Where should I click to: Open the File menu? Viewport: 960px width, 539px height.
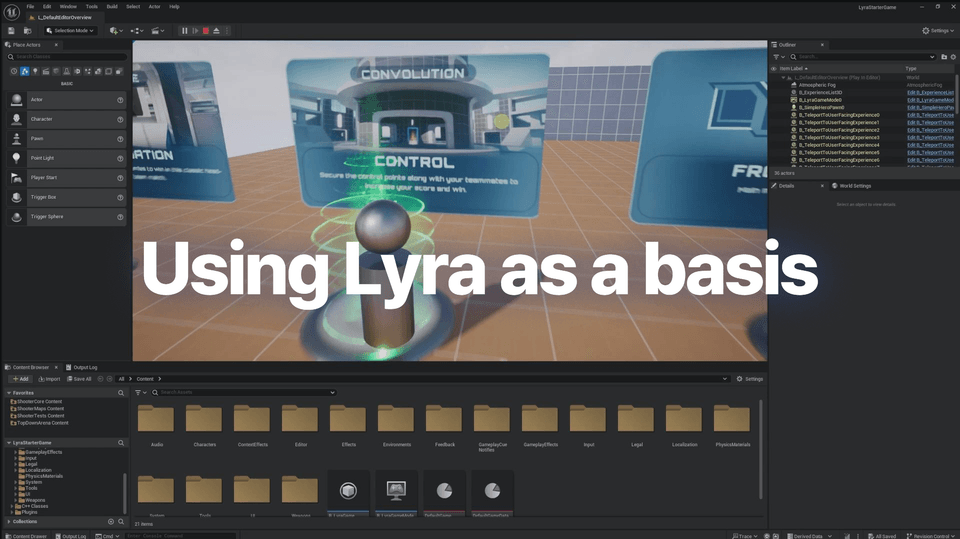tap(30, 7)
